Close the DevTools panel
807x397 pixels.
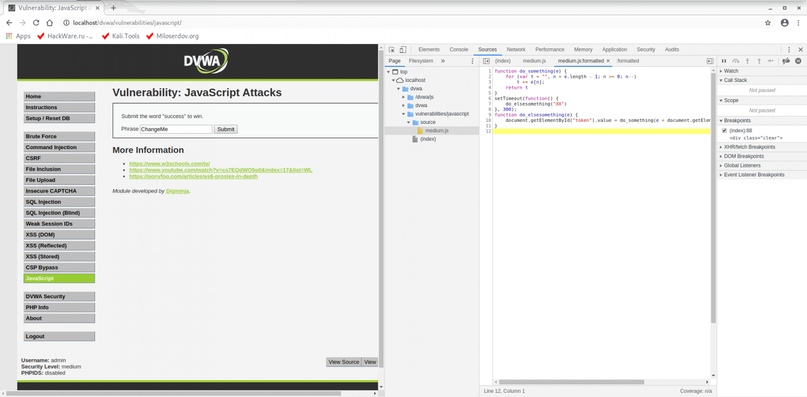[x=800, y=49]
